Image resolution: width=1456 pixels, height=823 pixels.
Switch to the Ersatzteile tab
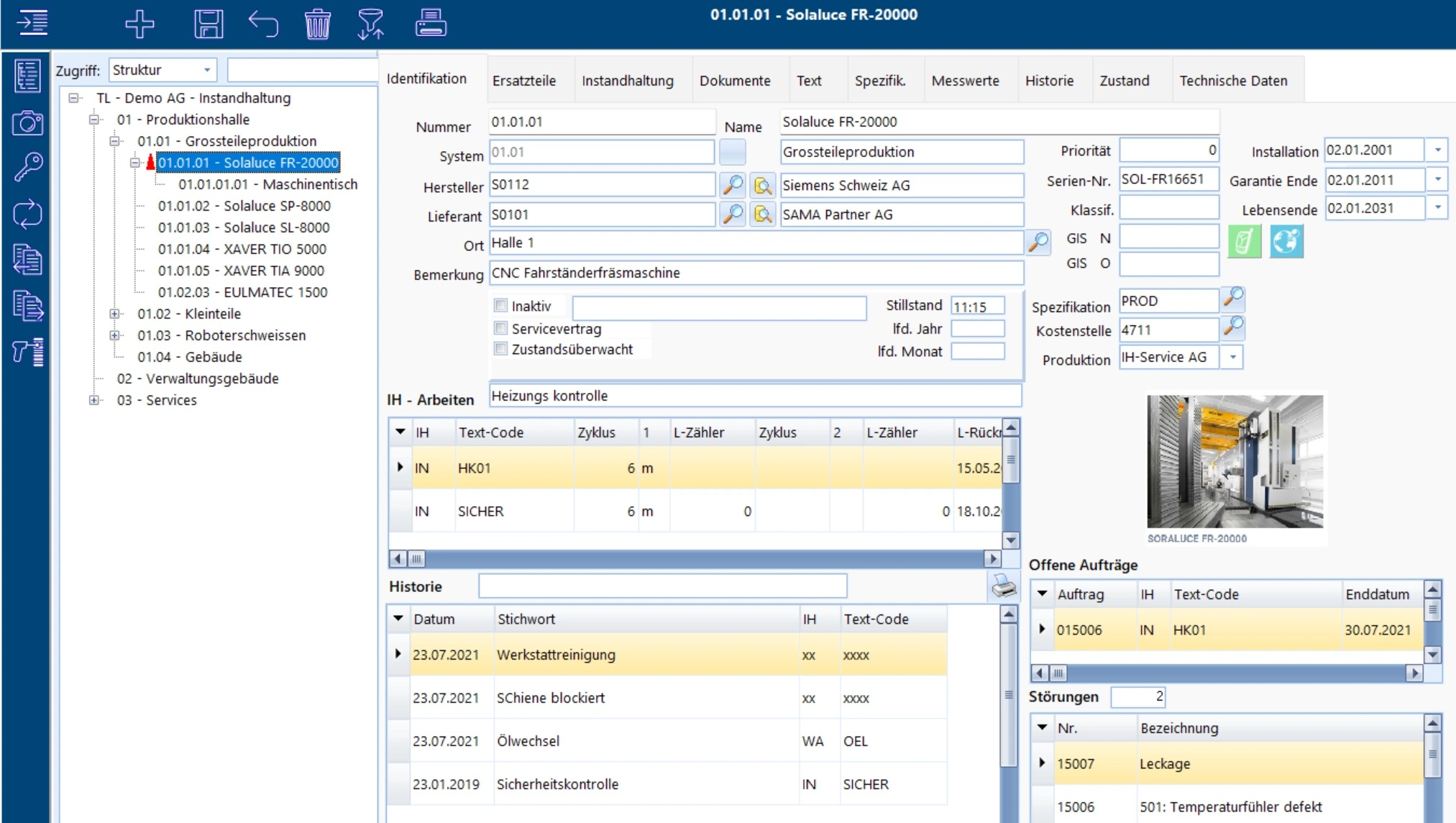tap(523, 81)
